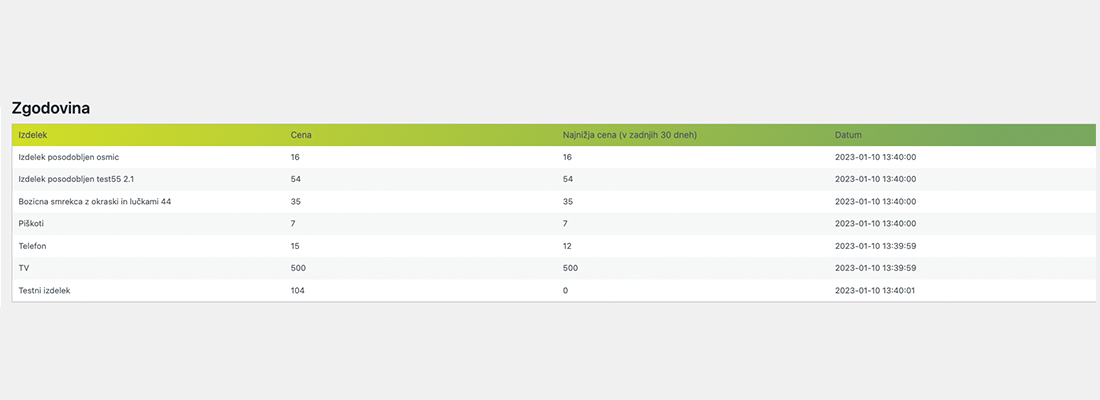Click the Zgodovina heading
This screenshot has height=400, width=1100.
tap(52, 109)
